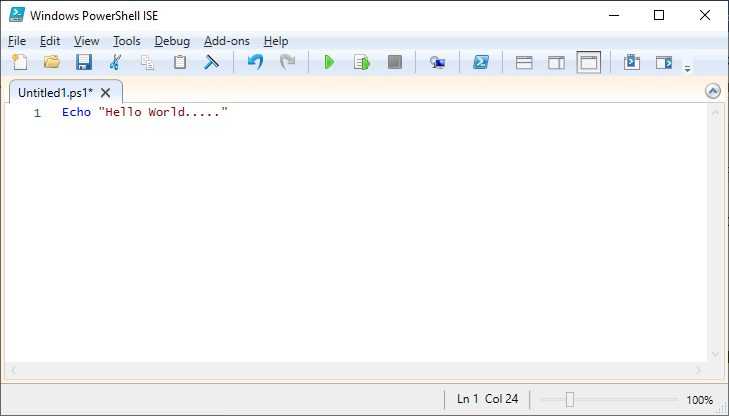Image resolution: width=729 pixels, height=416 pixels.
Task: Open the Tools menu
Action: 126,41
